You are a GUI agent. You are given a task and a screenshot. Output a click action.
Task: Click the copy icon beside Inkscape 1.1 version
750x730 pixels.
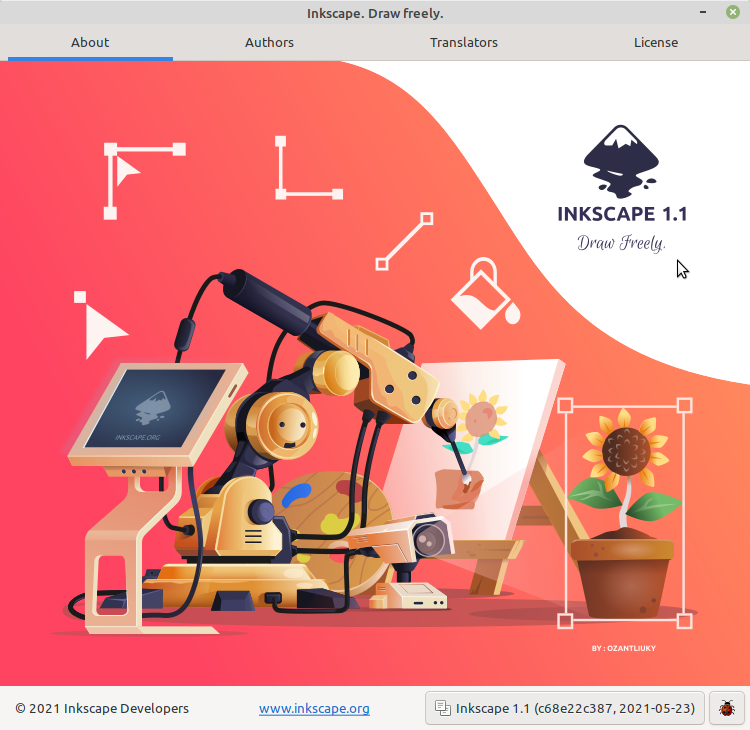click(442, 708)
